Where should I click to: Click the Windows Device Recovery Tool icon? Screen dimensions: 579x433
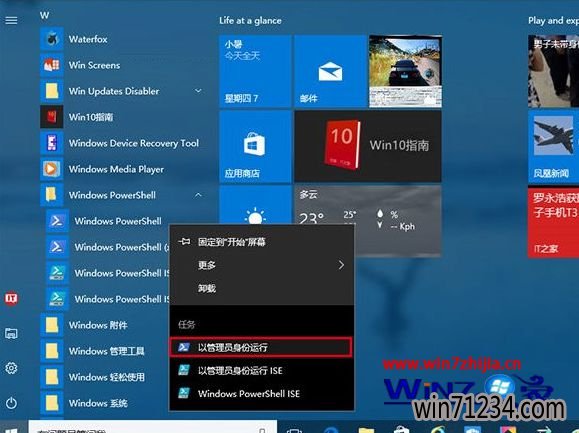coord(52,143)
